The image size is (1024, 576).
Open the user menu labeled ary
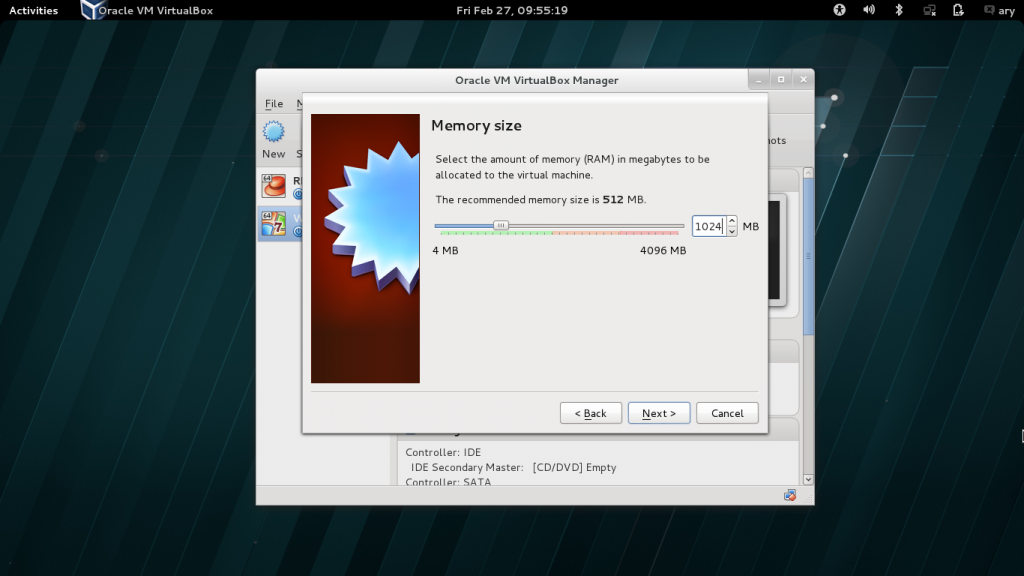coord(999,10)
